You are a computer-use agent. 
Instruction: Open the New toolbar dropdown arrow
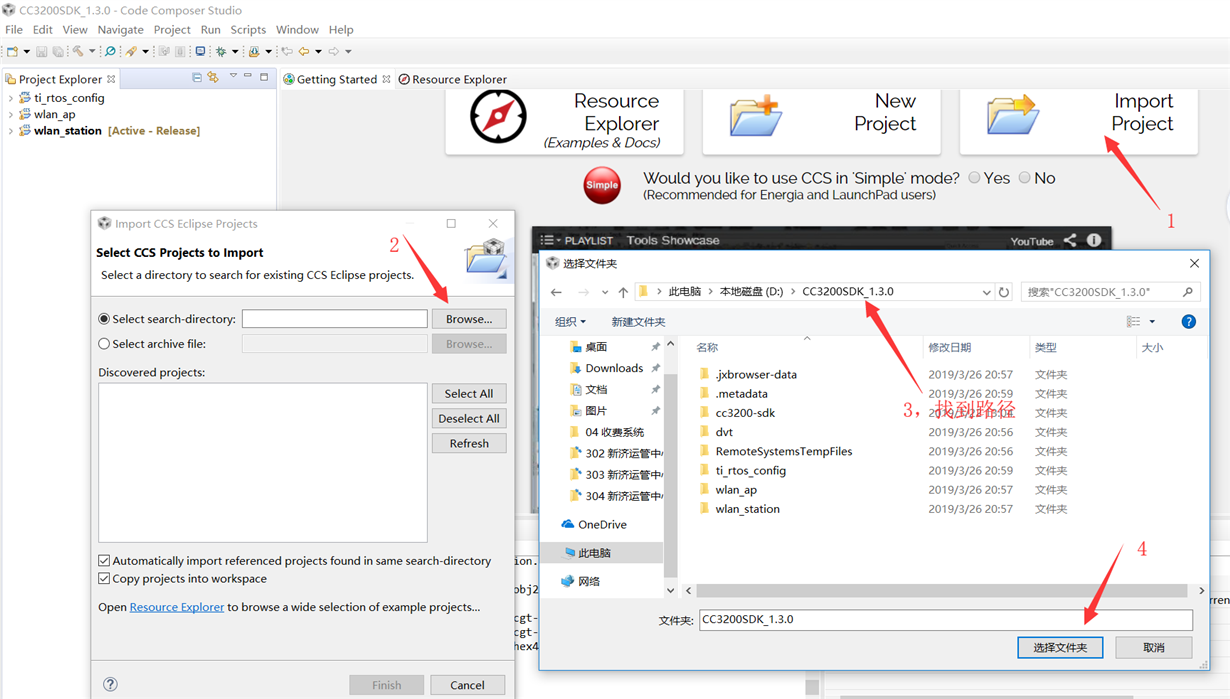[27, 51]
